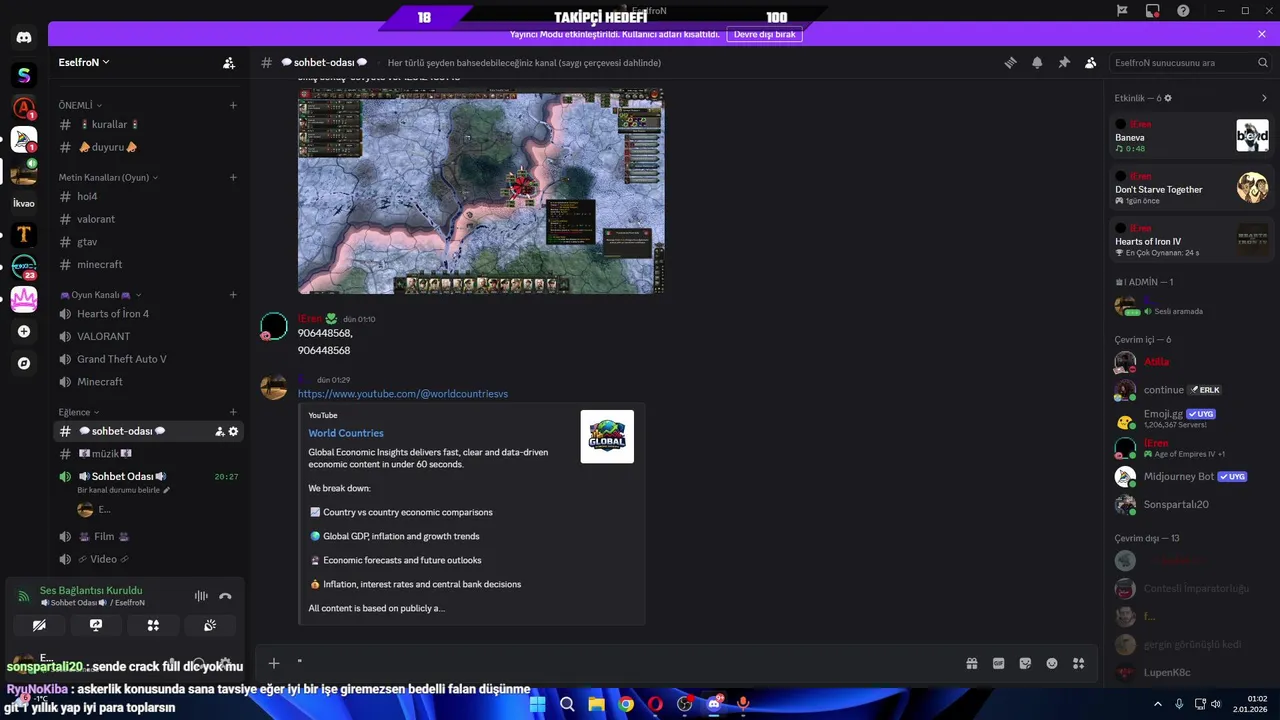Expand the Etkinlik panel arrow
1280x720 pixels.
(1264, 98)
